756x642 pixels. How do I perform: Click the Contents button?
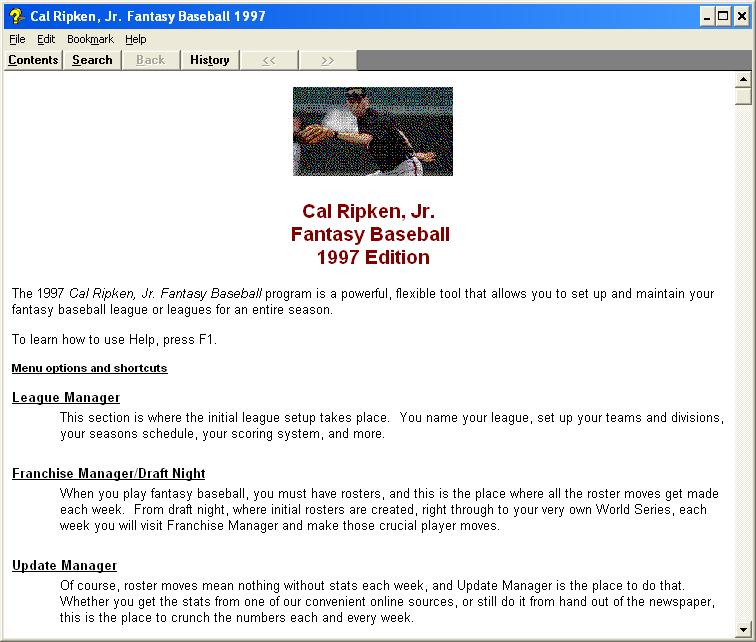click(x=33, y=60)
